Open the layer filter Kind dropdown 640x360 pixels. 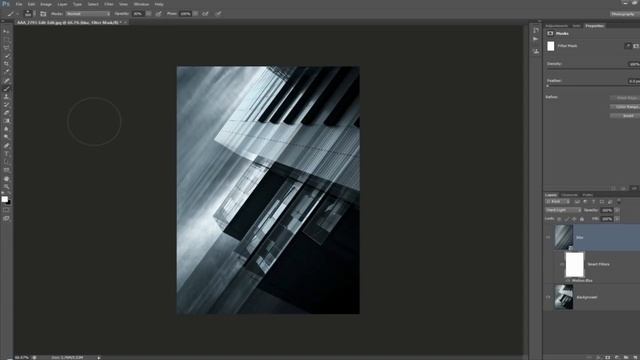558,202
